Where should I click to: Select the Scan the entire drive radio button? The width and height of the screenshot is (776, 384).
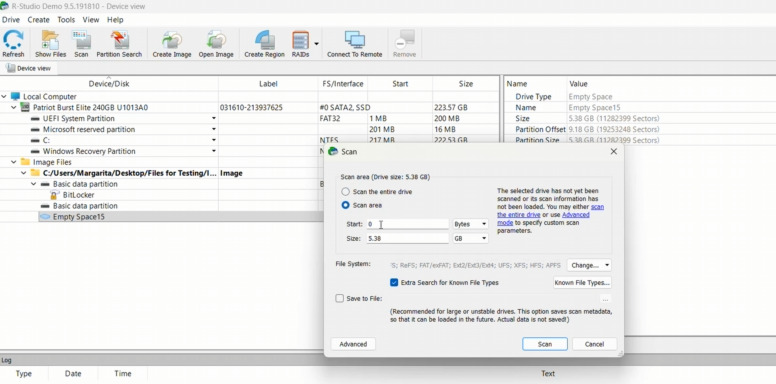(345, 192)
